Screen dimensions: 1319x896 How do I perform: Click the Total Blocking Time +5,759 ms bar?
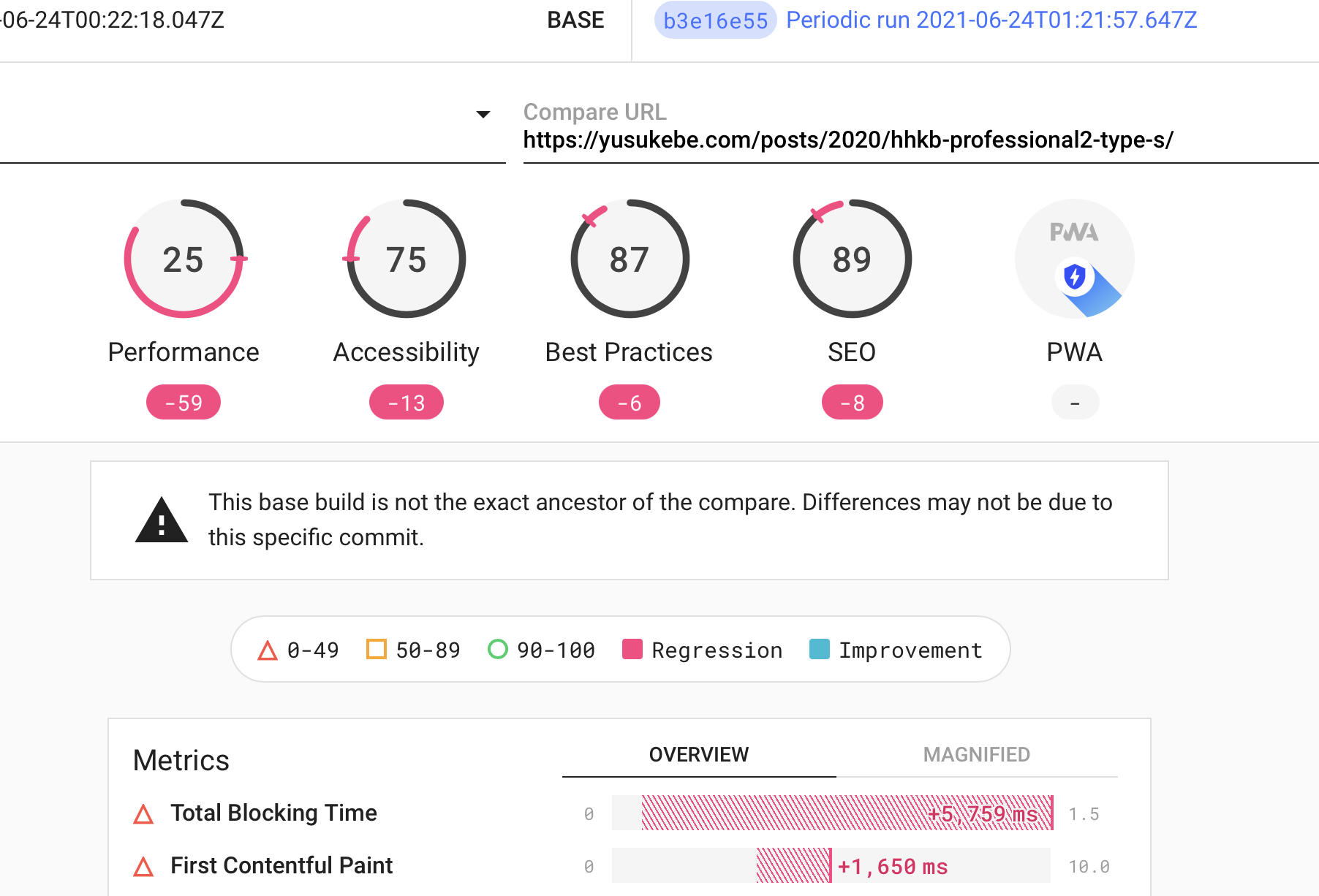click(x=847, y=813)
